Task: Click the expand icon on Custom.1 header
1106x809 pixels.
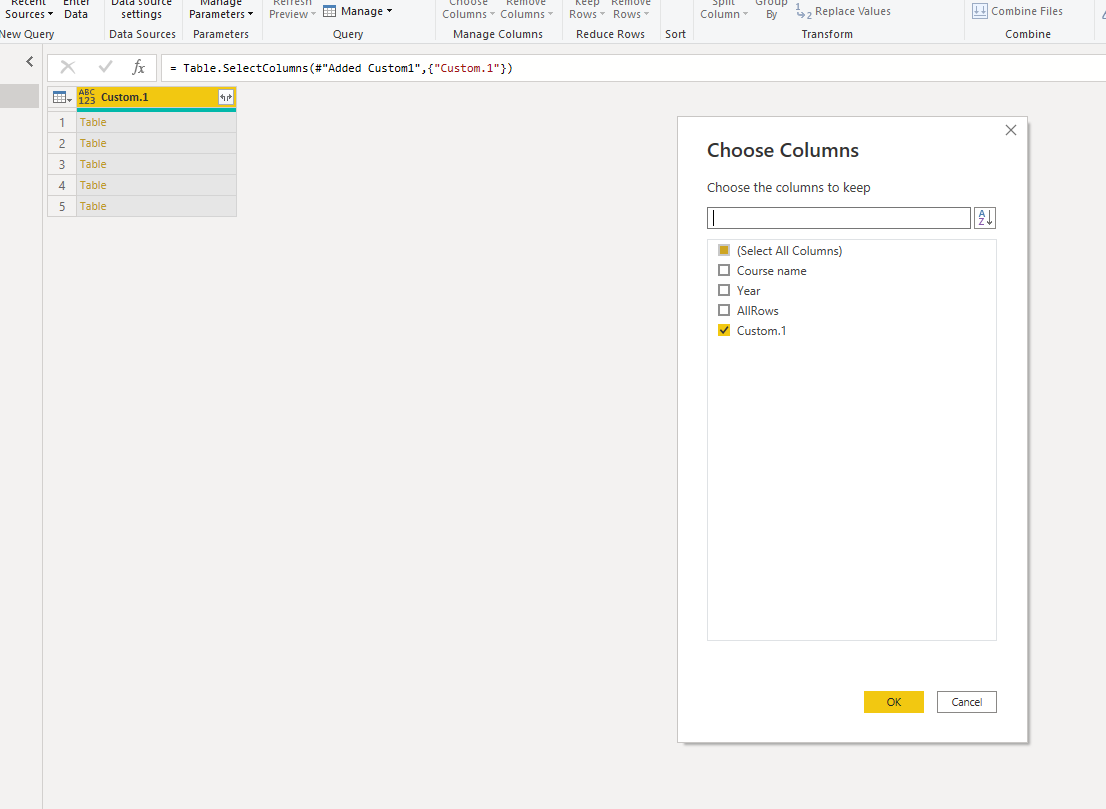Action: (x=226, y=97)
